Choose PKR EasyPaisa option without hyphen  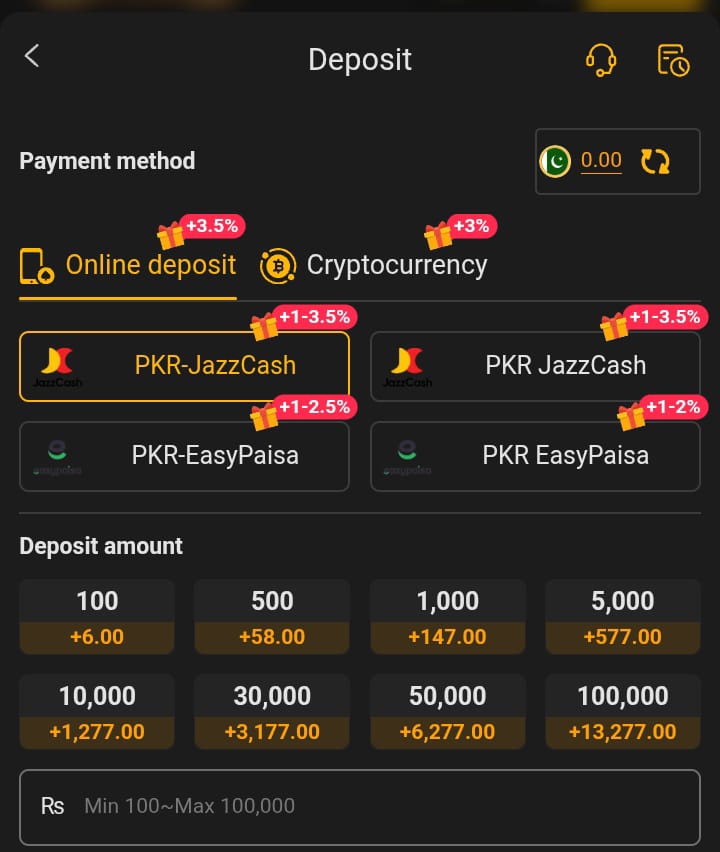(535, 456)
